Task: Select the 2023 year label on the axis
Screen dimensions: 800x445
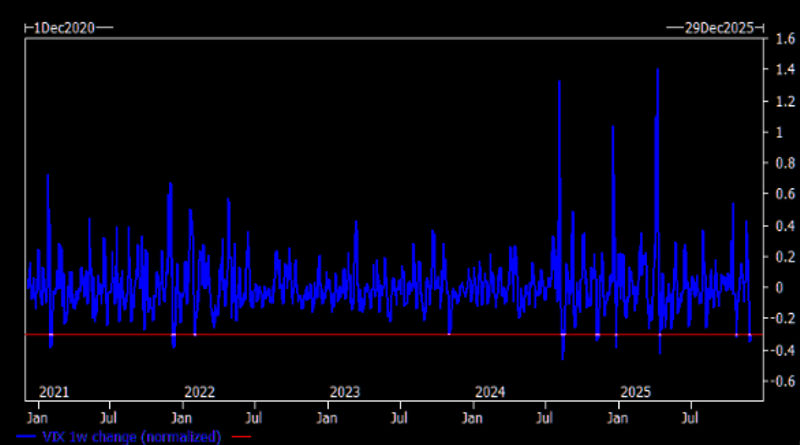Action: coord(344,391)
